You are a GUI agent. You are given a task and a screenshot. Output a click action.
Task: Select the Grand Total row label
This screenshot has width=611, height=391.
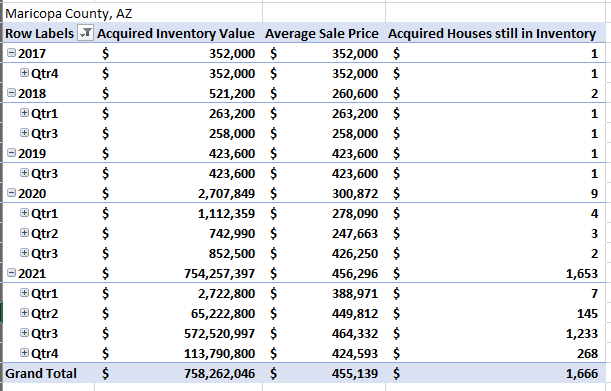coord(41,373)
